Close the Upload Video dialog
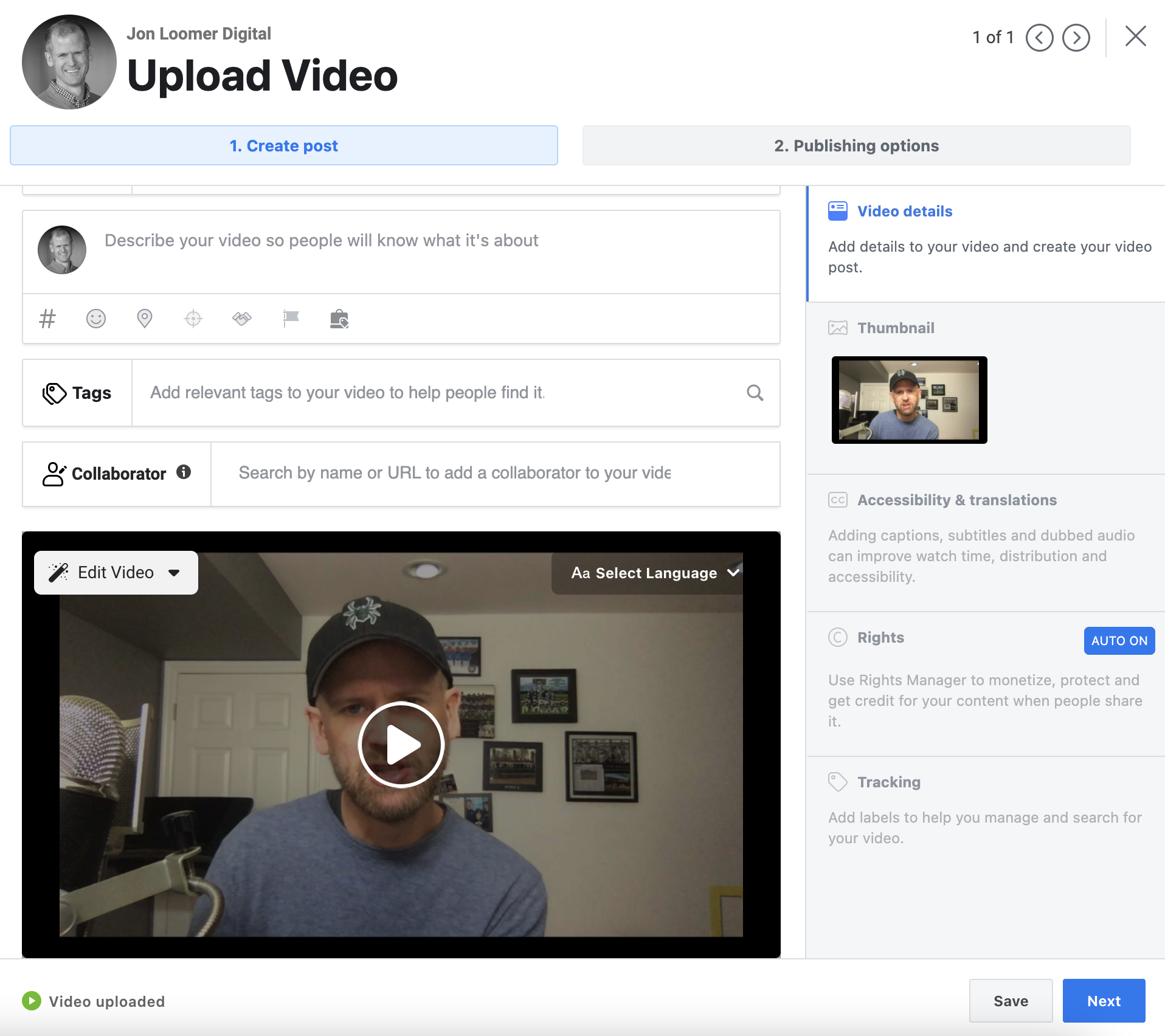Viewport: 1165px width, 1036px height. (x=1136, y=36)
